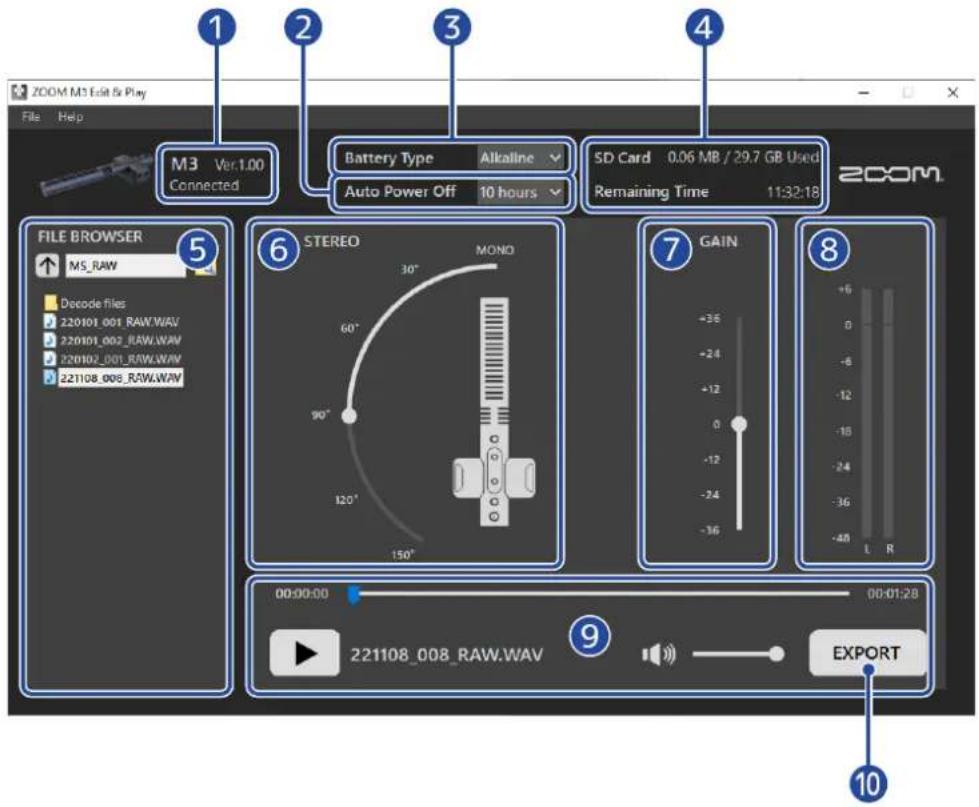The image size is (979, 807).
Task: Select file 220101_002_RAW.WAV
Action: click(112, 340)
